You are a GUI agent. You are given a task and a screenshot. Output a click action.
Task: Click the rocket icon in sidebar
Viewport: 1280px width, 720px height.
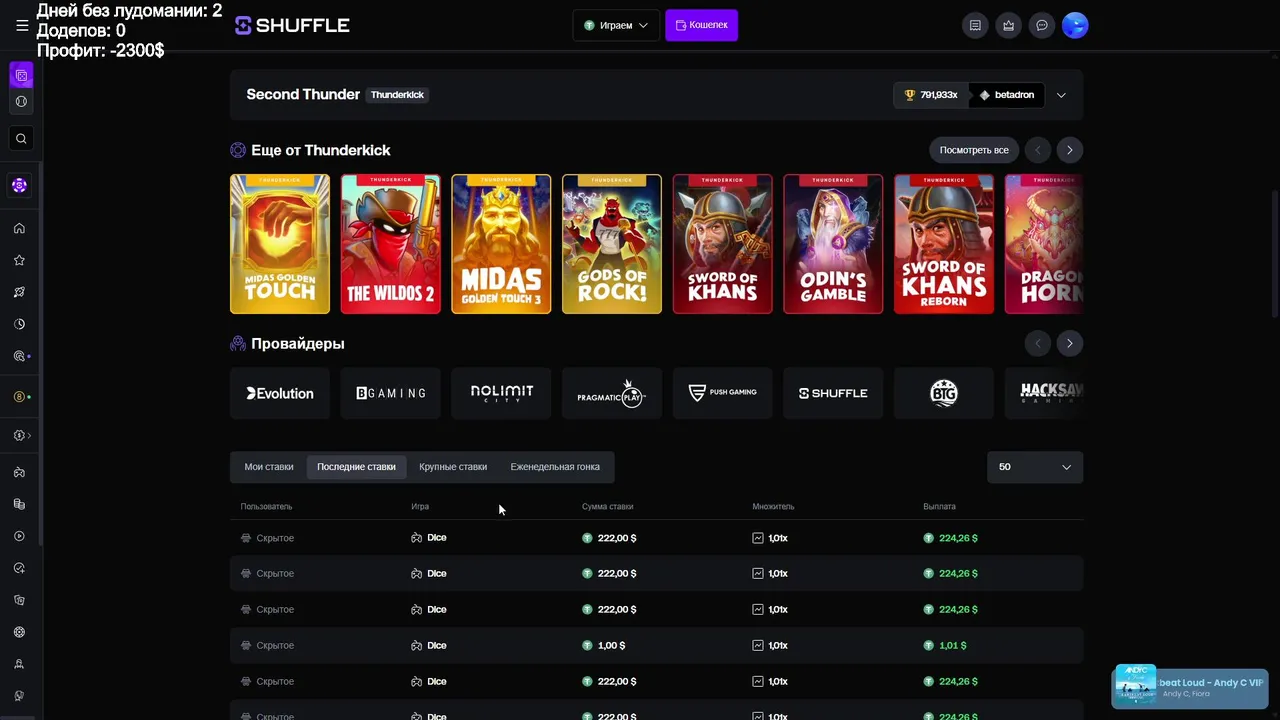[19, 292]
